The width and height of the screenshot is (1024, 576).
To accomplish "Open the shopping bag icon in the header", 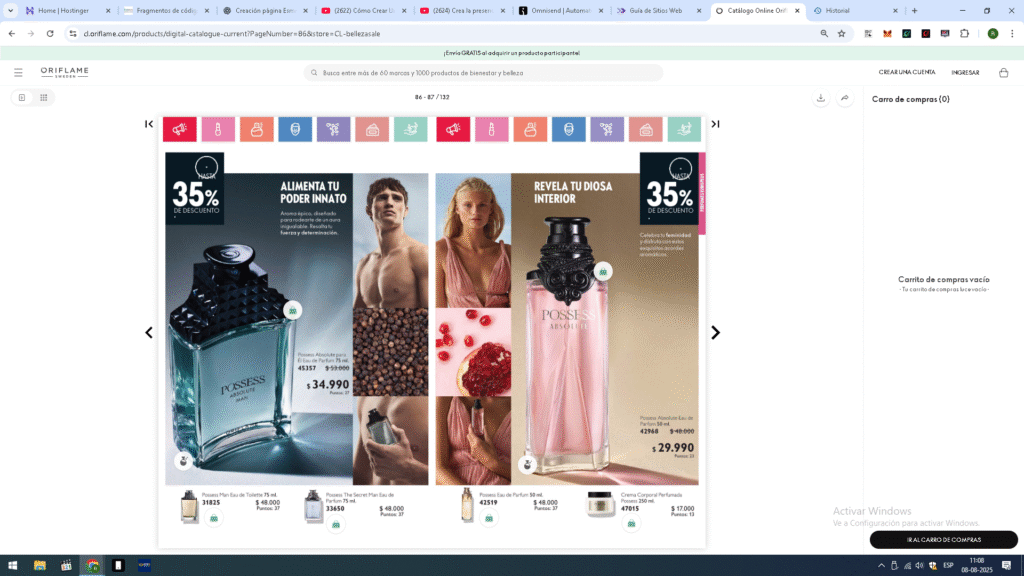I will [x=1004, y=72].
